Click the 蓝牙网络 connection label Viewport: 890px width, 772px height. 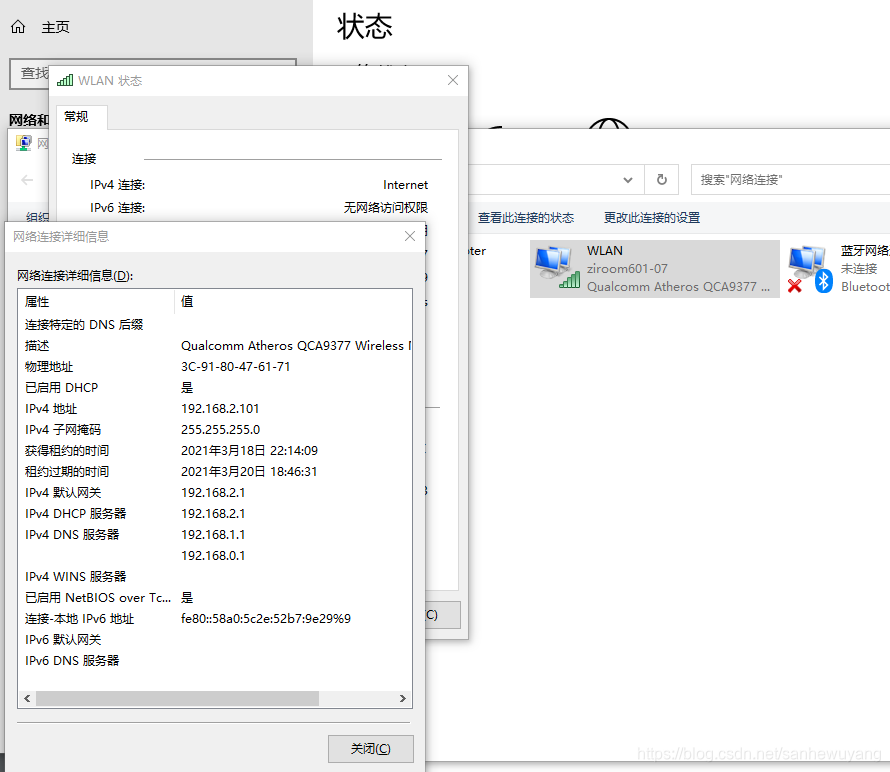coord(865,251)
